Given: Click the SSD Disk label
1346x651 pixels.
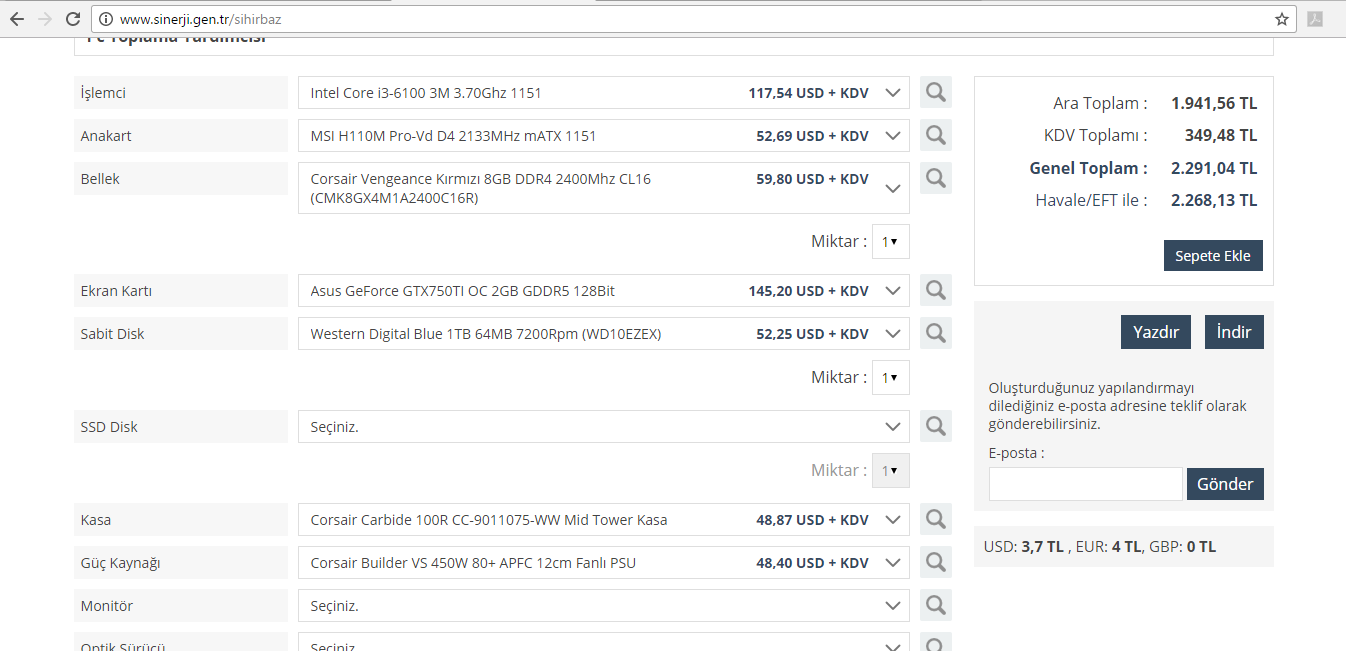Looking at the screenshot, I should point(109,427).
